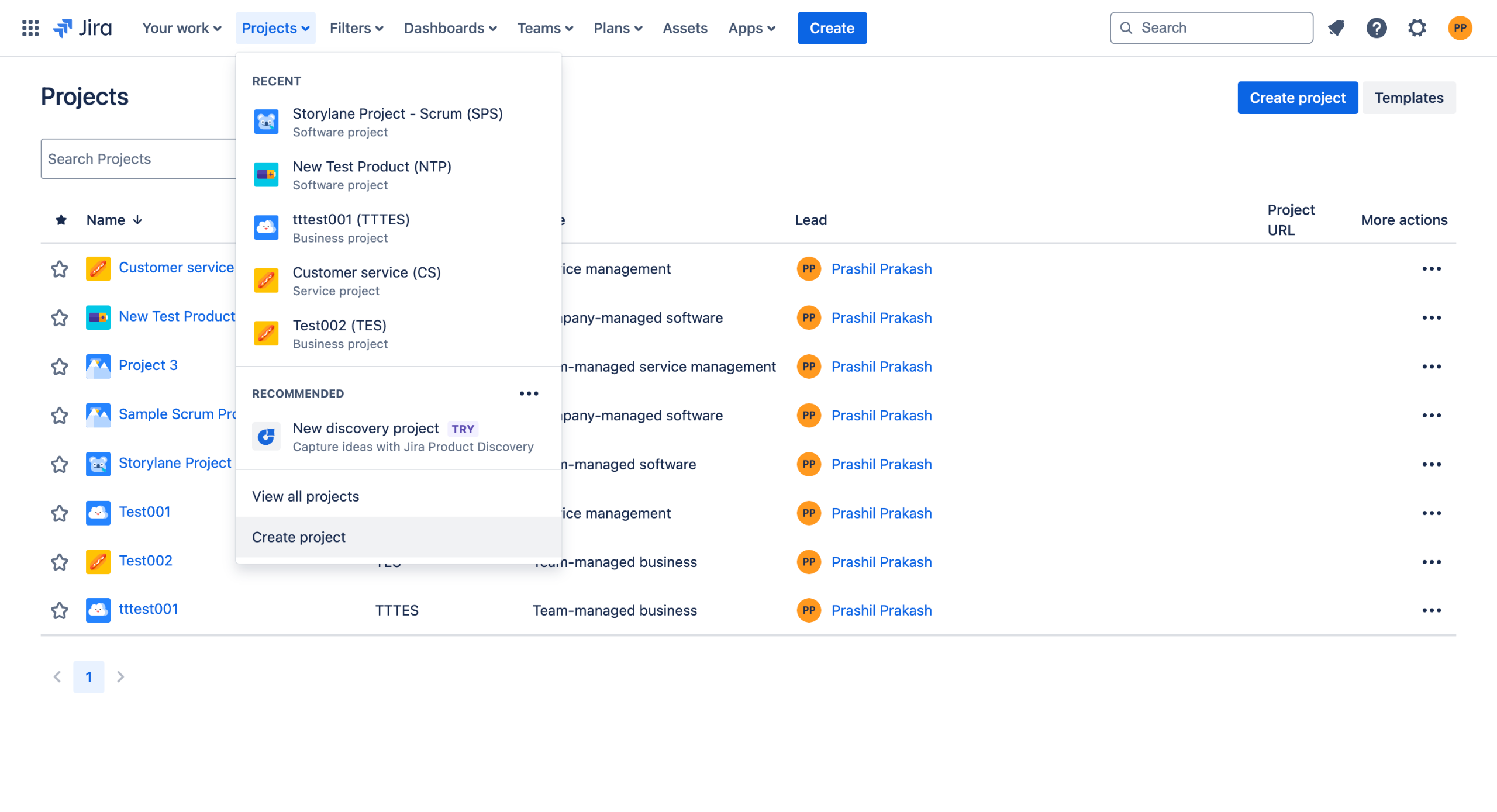Select Storylane Project - Scrum (SPS) recent item

pyautogui.click(x=397, y=122)
